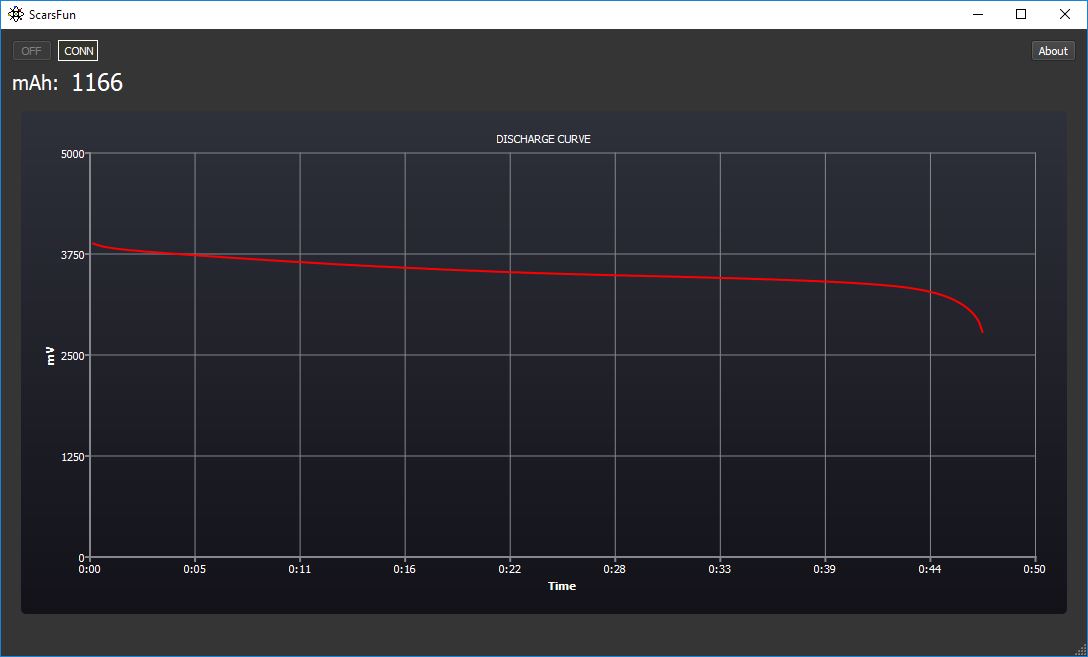
Task: Click the 1166 mAh reading value
Action: (x=97, y=83)
